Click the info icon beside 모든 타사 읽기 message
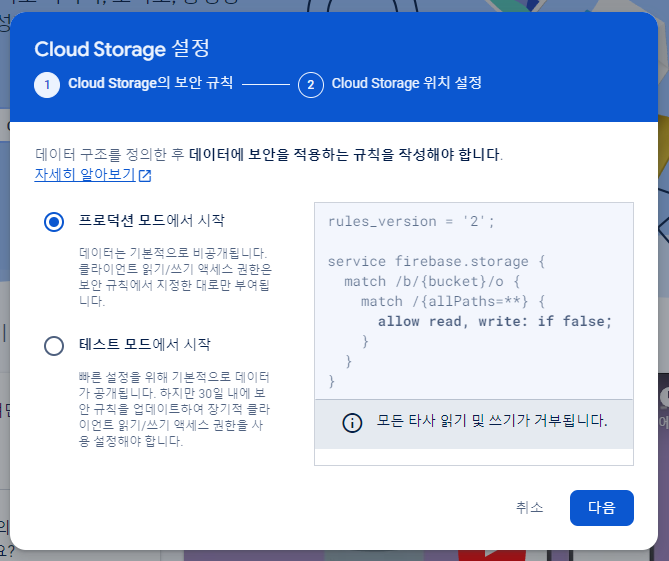The image size is (669, 561). [x=352, y=423]
